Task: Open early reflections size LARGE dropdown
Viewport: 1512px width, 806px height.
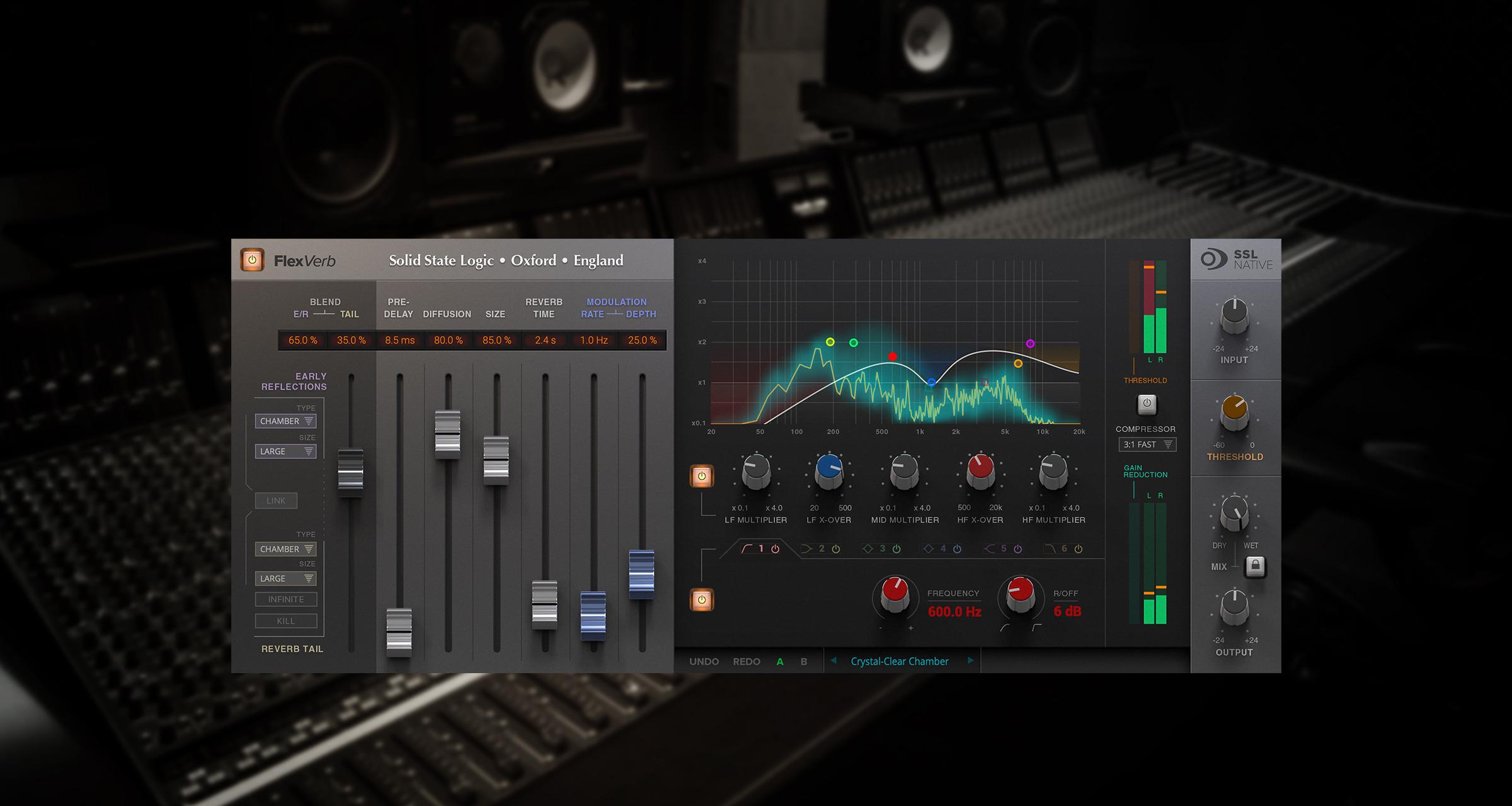Action: coord(285,451)
